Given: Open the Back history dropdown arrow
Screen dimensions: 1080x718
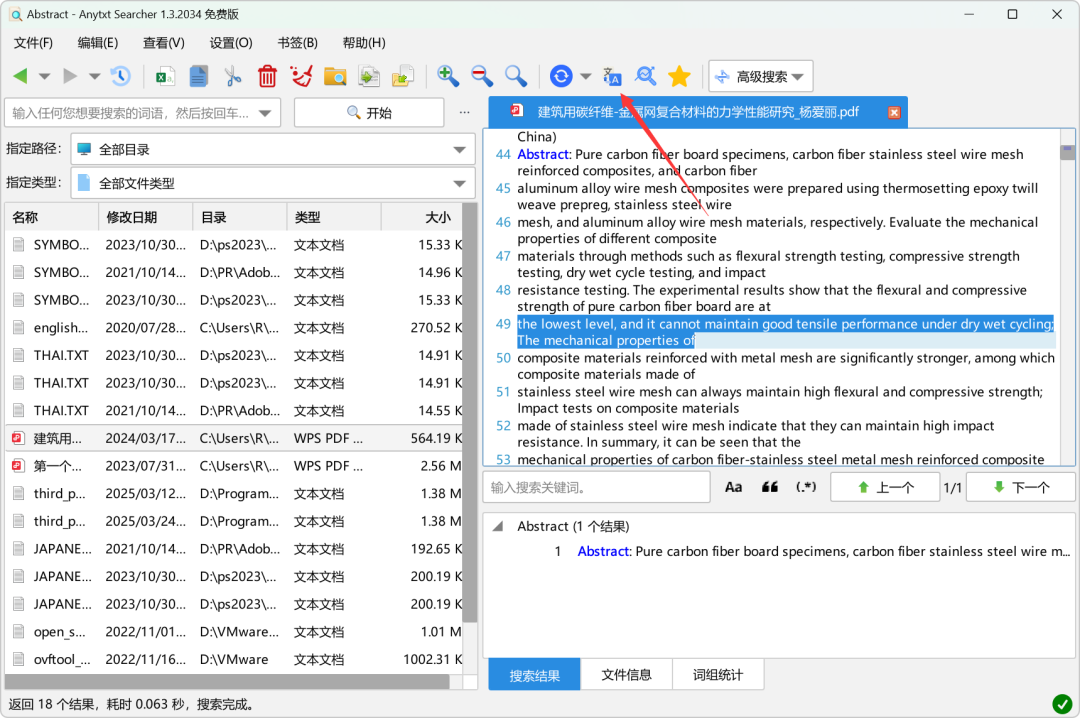Looking at the screenshot, I should (x=45, y=76).
